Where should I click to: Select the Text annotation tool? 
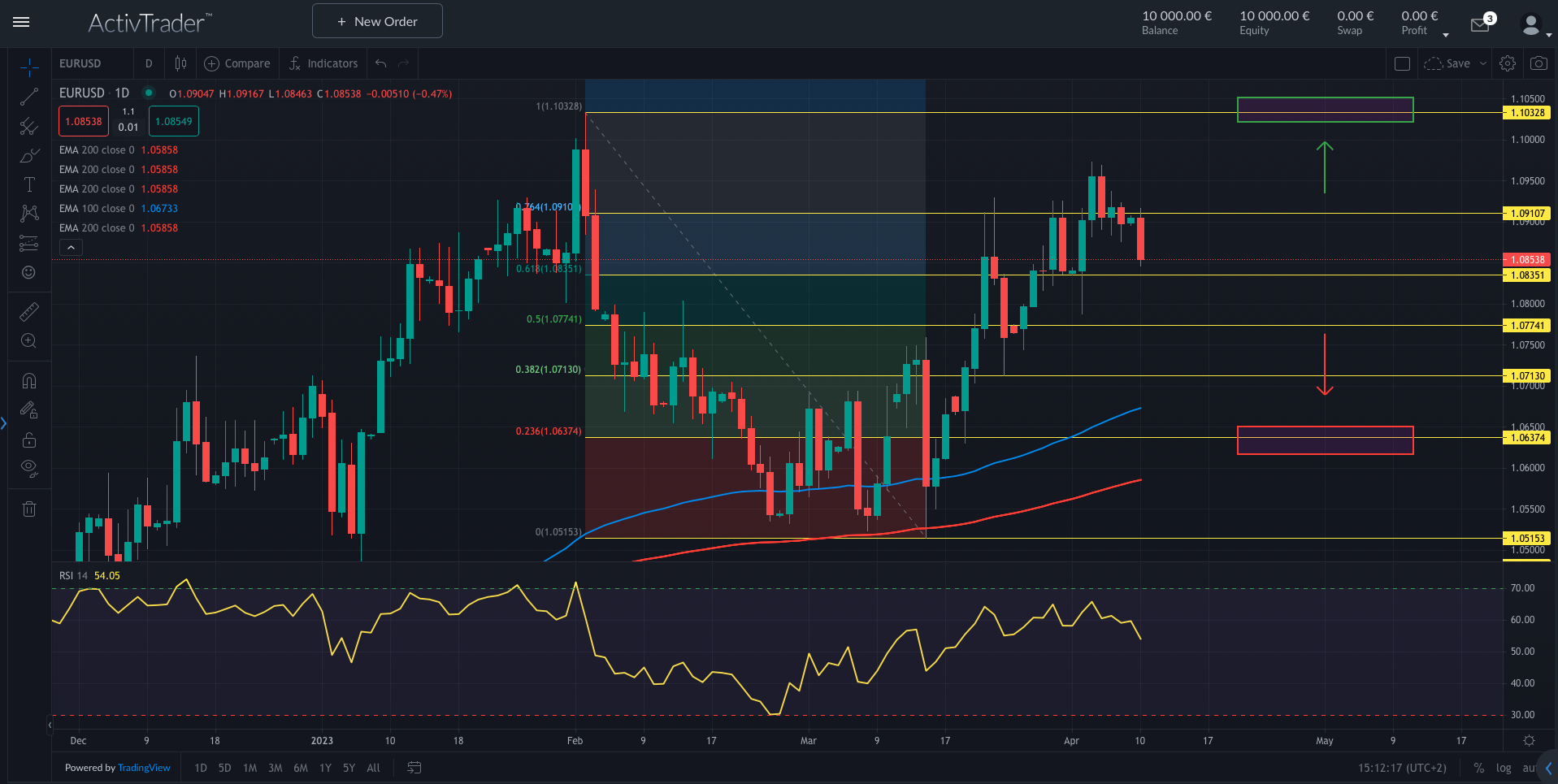point(29,184)
